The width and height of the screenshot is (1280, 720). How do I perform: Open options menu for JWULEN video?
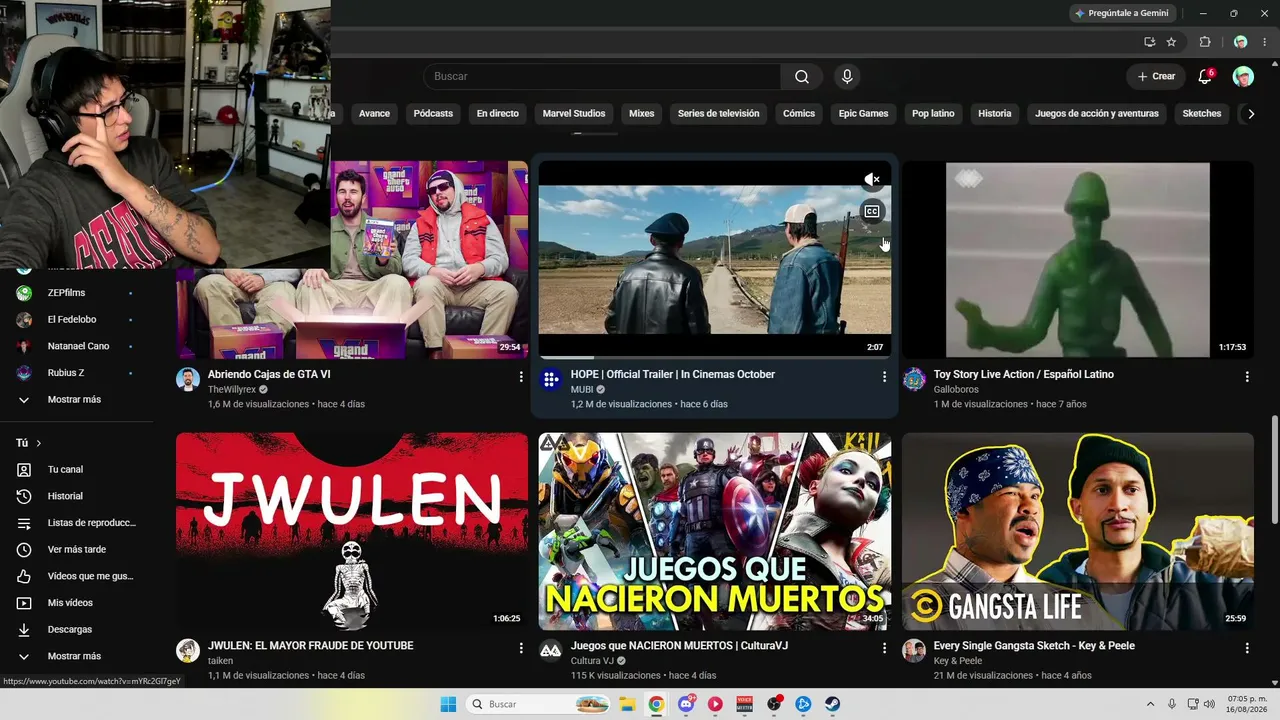pyautogui.click(x=521, y=648)
